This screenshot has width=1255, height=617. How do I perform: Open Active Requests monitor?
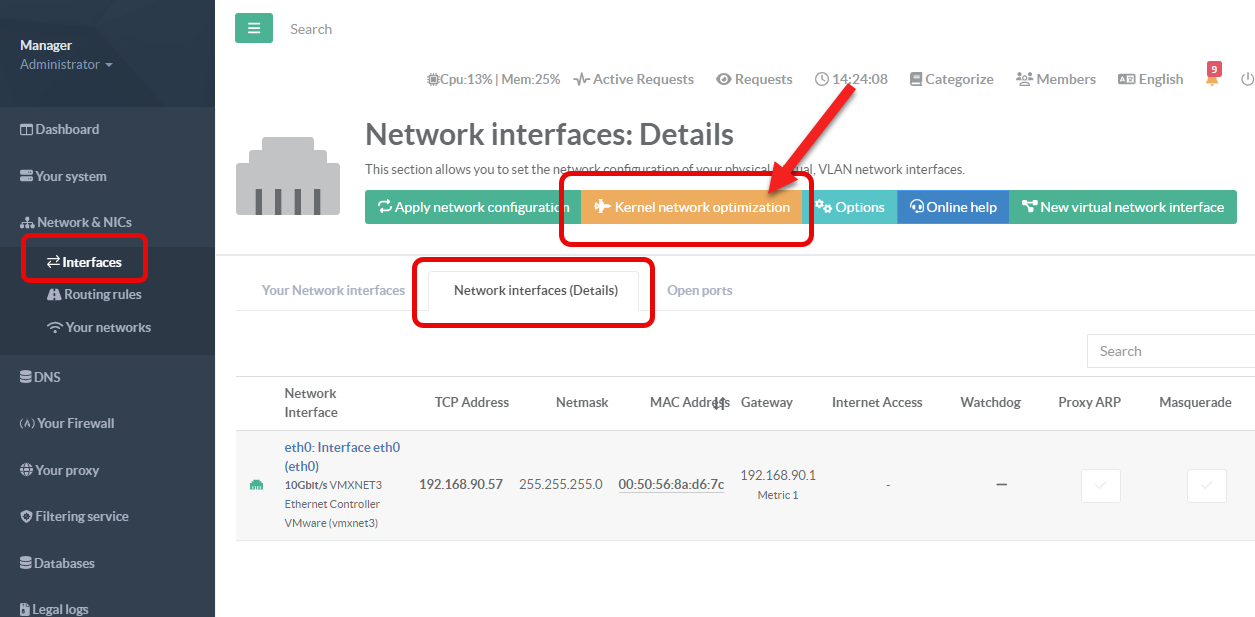coord(633,79)
